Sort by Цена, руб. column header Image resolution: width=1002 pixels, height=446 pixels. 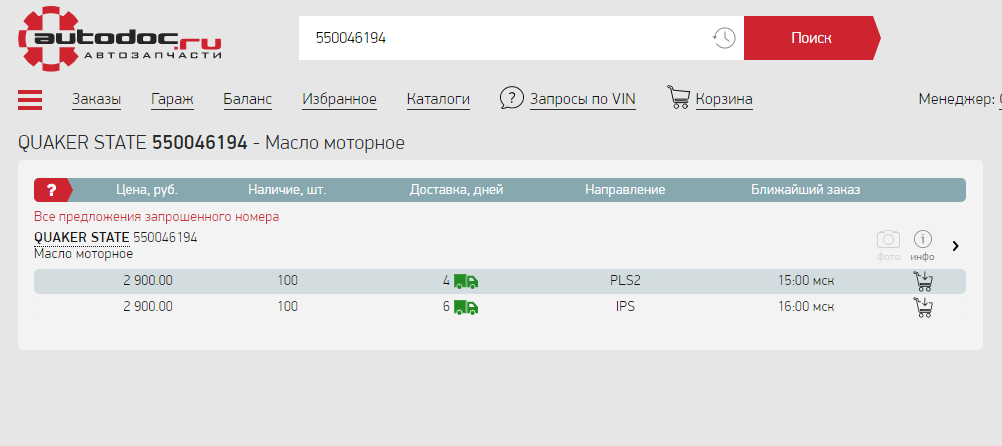pyautogui.click(x=147, y=190)
